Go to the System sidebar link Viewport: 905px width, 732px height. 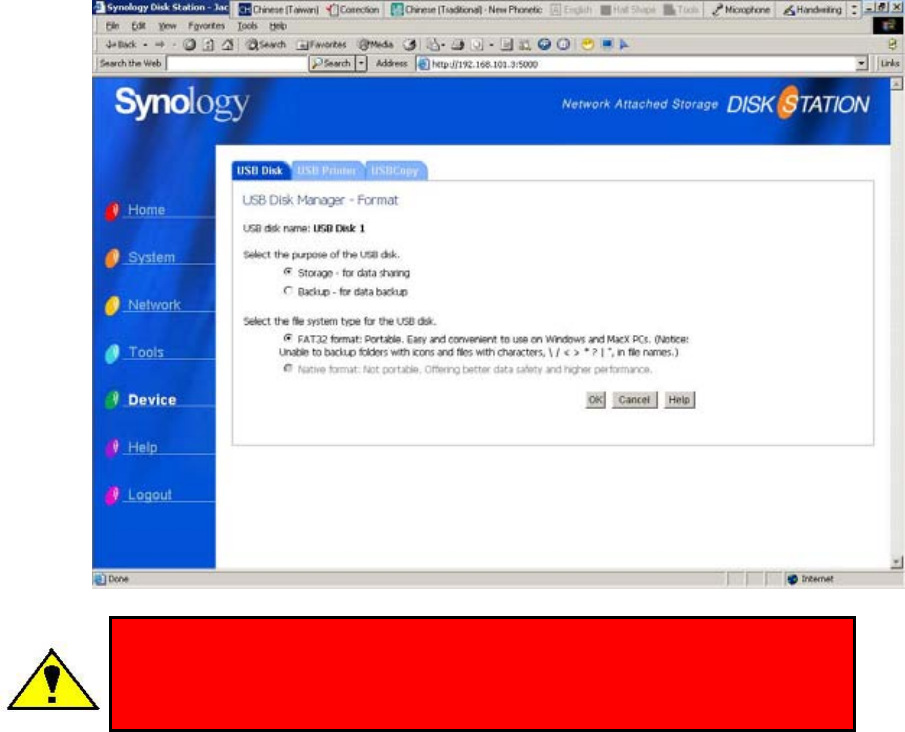click(151, 257)
